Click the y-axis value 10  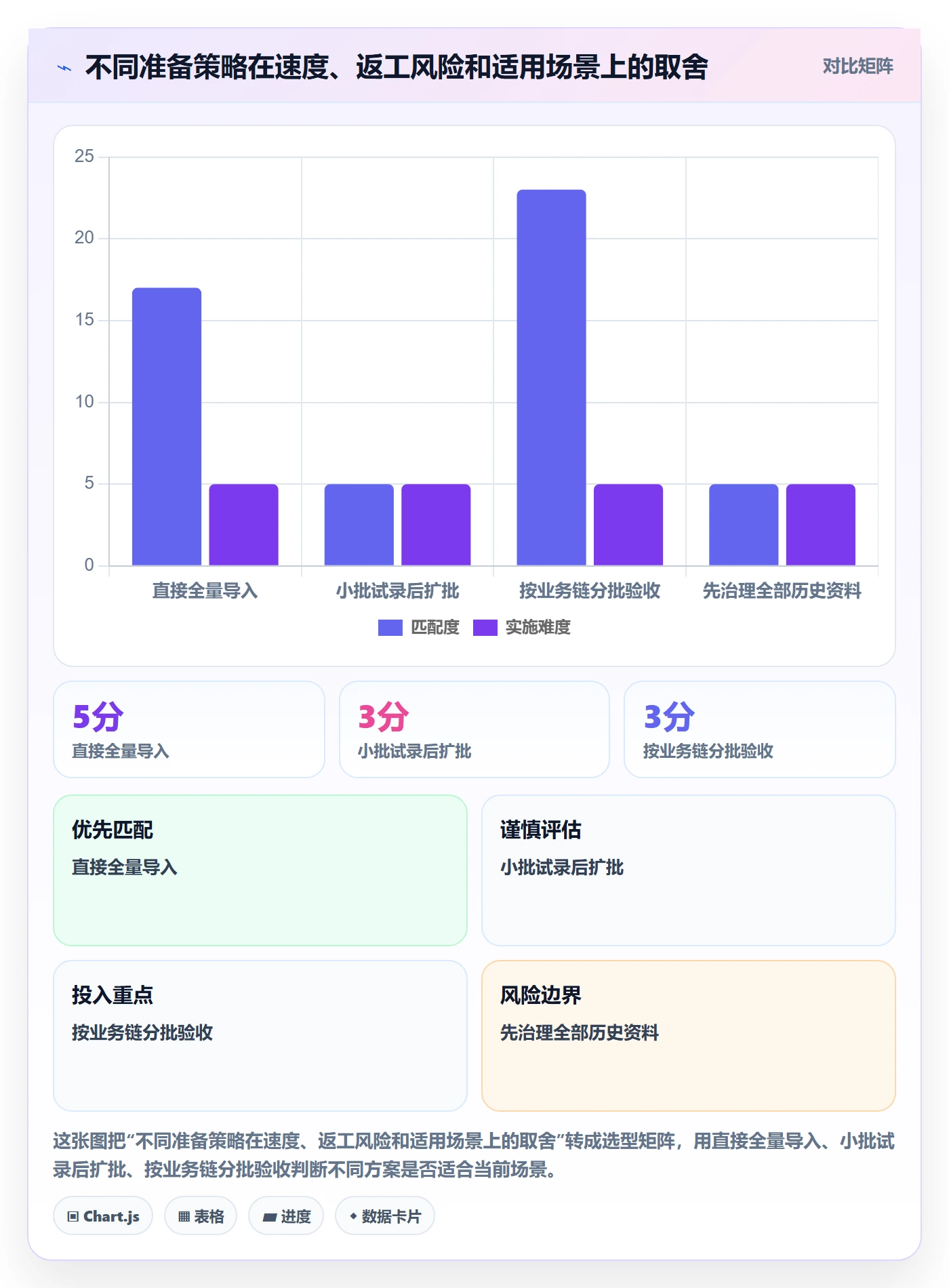84,402
